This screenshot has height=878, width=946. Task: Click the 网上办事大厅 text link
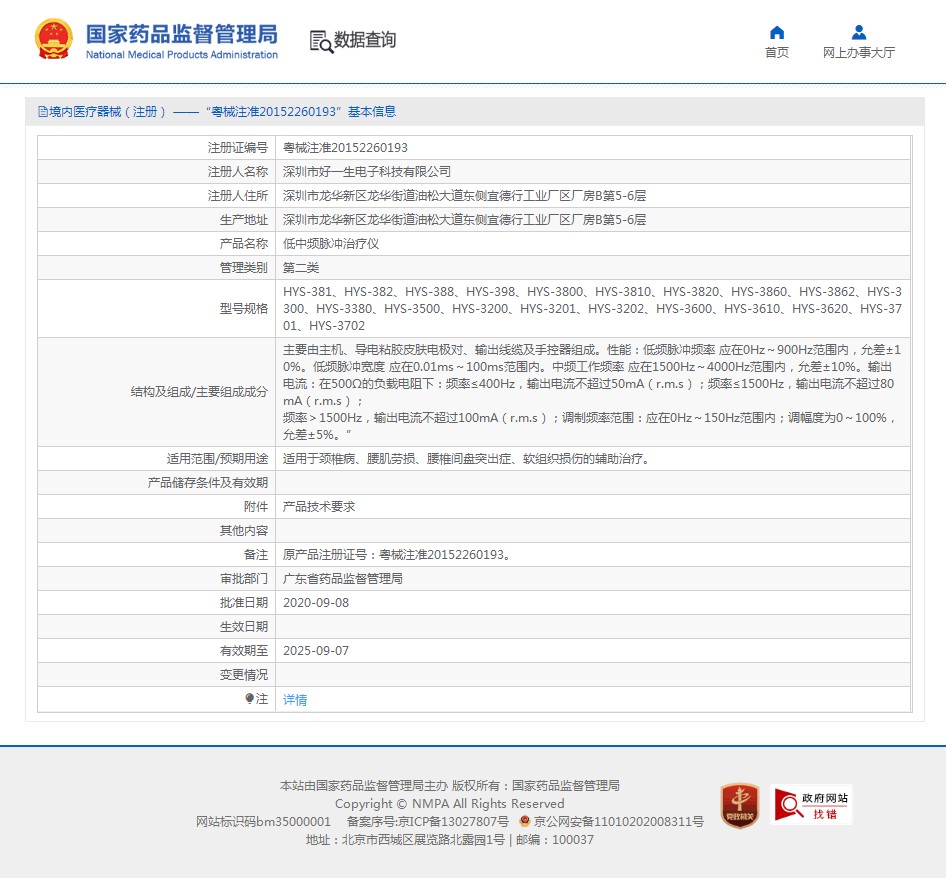859,53
